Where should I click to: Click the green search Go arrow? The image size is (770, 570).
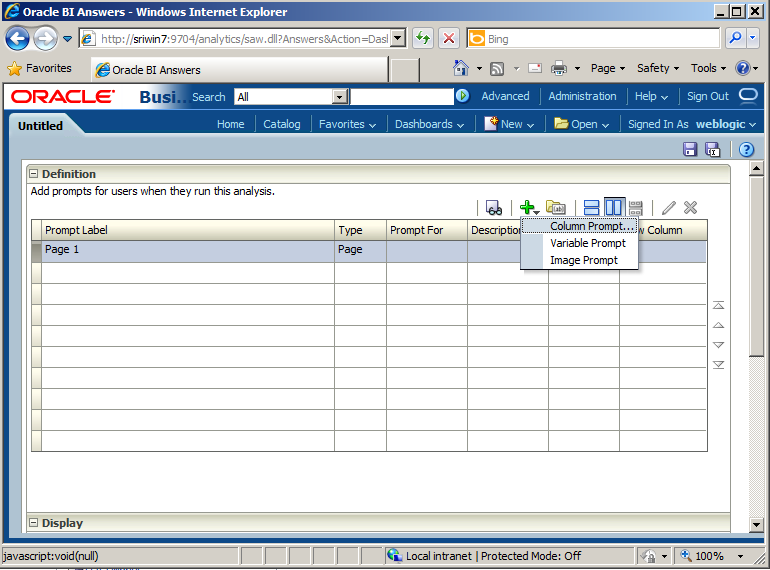click(462, 96)
